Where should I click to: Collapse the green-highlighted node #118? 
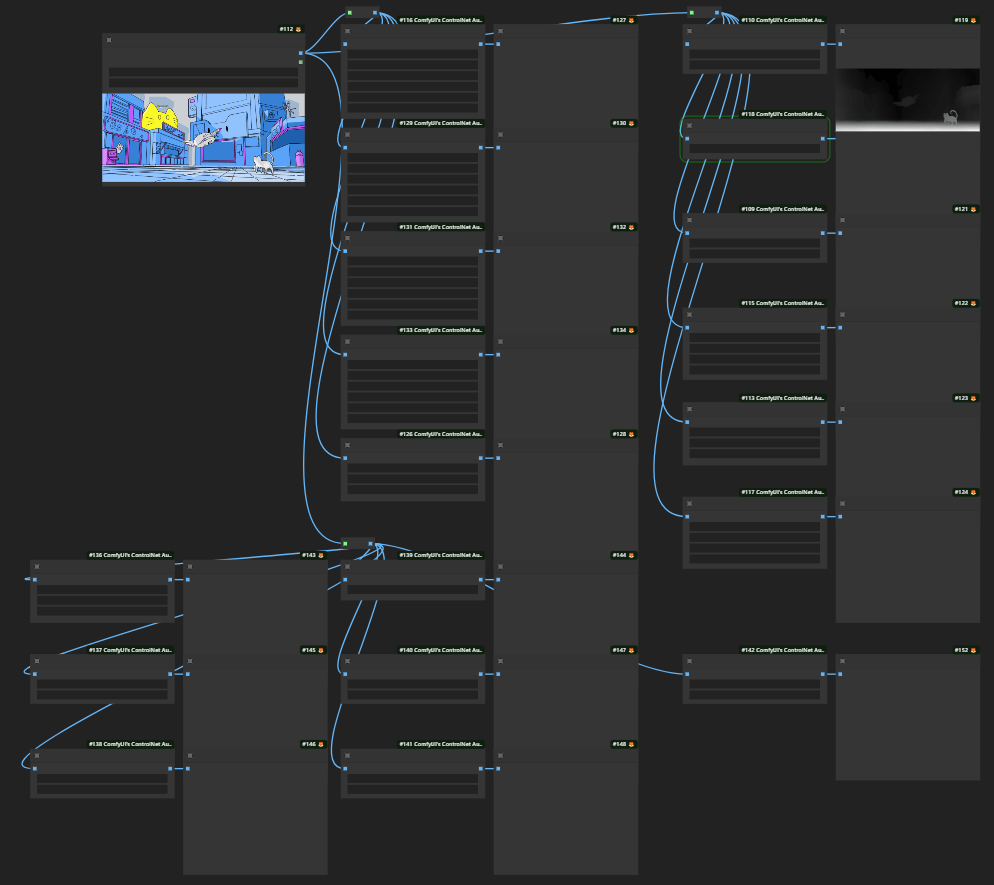pos(689,126)
